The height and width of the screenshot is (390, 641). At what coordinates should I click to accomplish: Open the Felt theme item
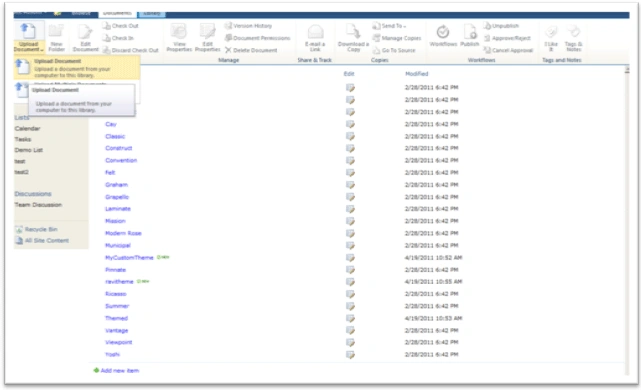(x=110, y=173)
